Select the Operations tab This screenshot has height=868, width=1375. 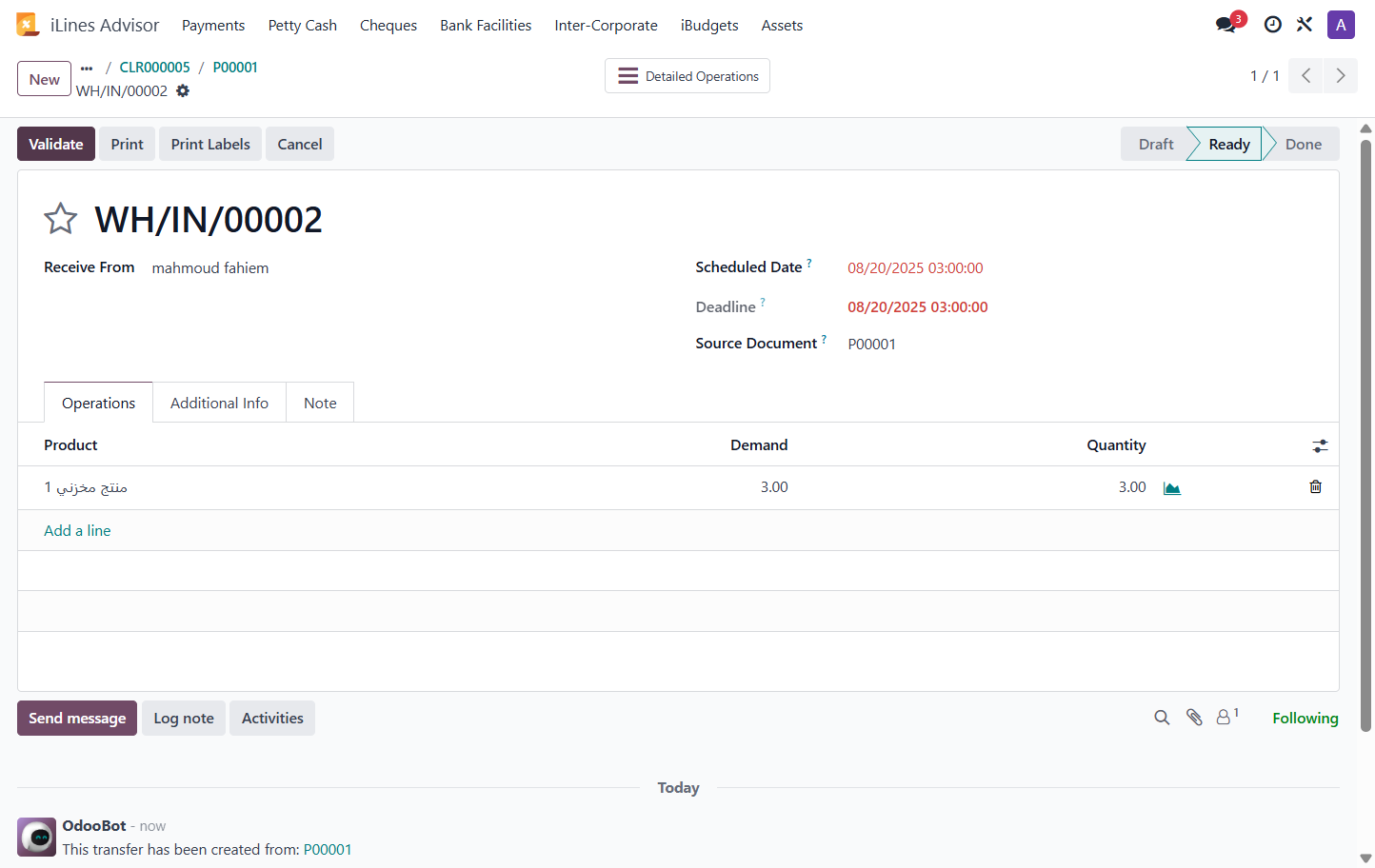99,403
